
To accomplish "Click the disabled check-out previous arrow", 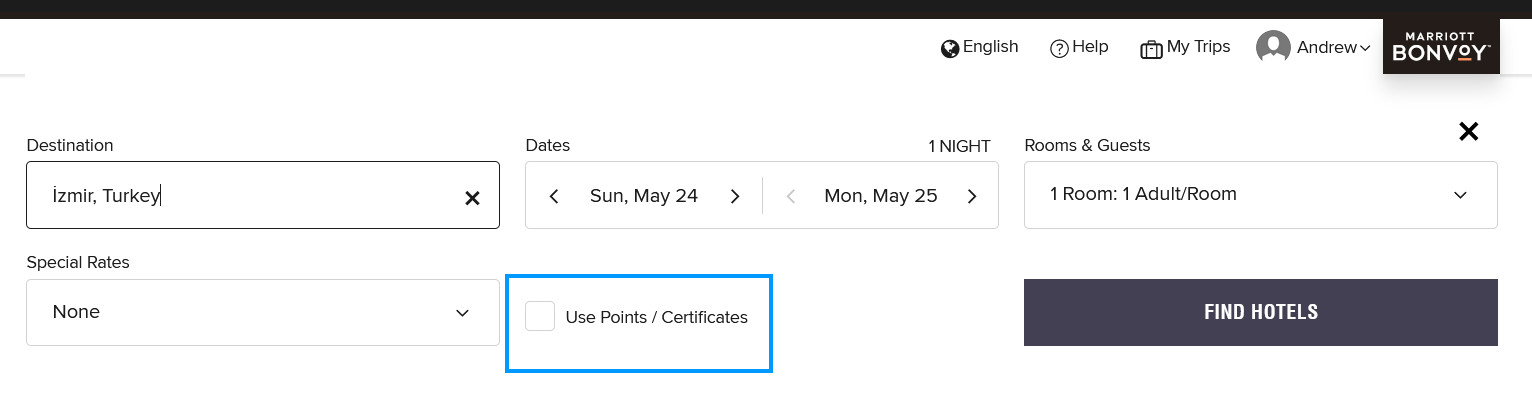I will point(791,196).
